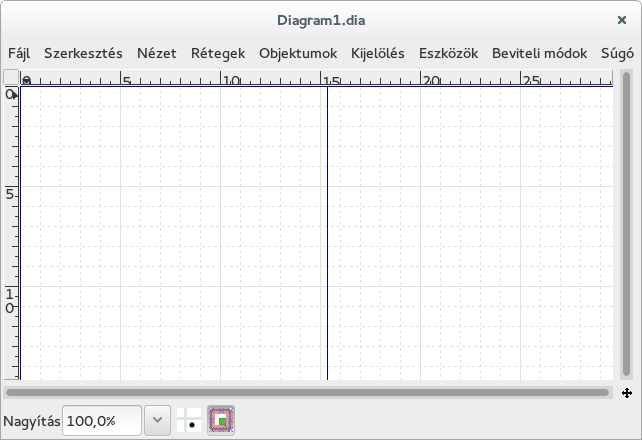Screen dimensions: 642x440
Task: Open the Nézet menu
Action: (156, 53)
